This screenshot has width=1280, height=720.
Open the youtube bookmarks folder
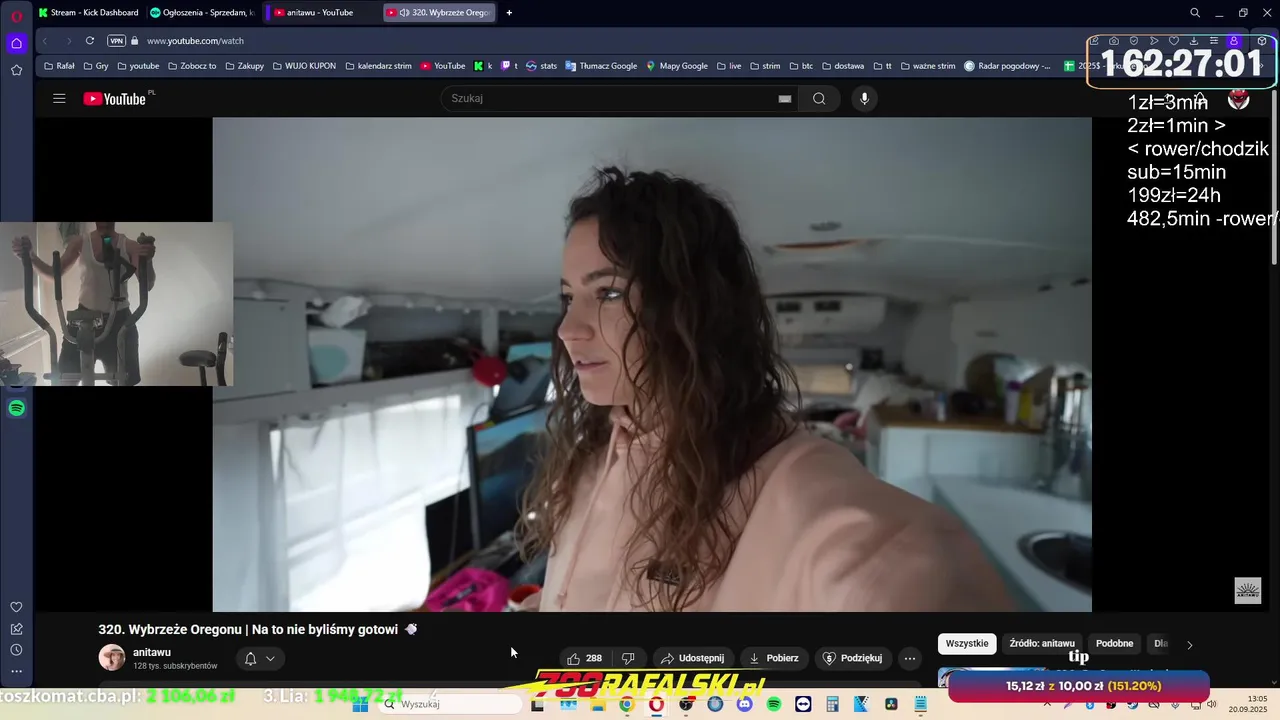pyautogui.click(x=138, y=66)
